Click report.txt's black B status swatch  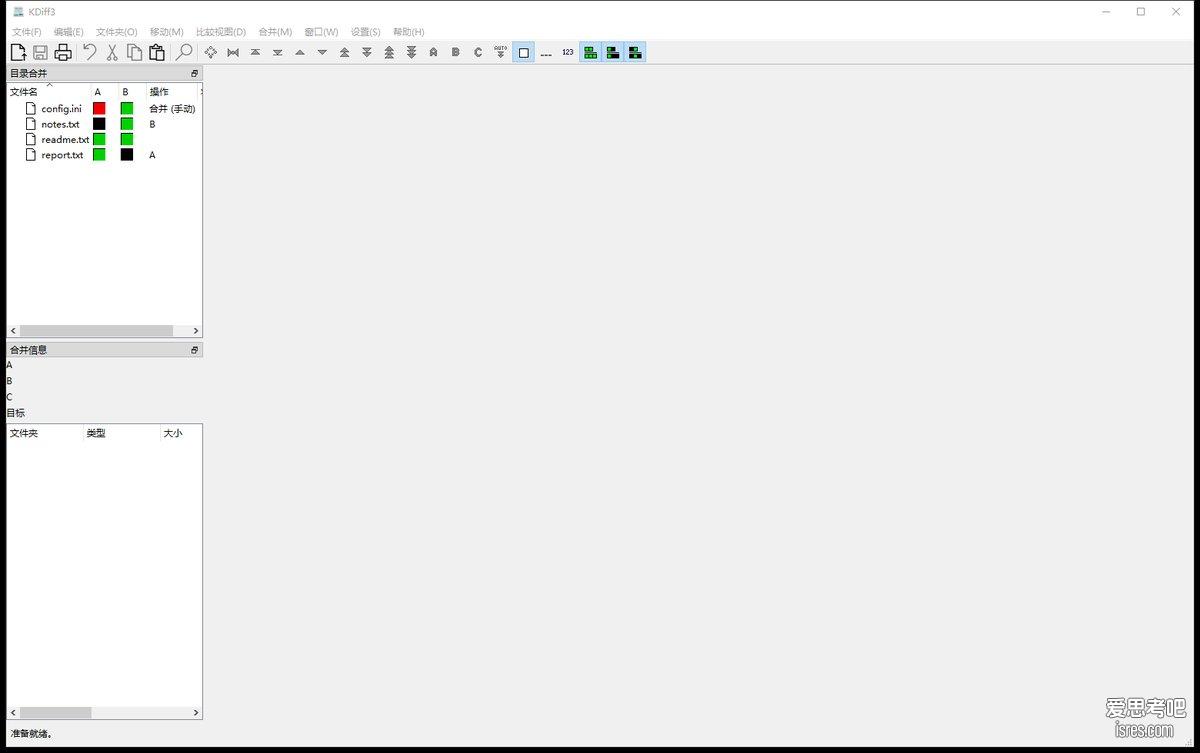[127, 155]
